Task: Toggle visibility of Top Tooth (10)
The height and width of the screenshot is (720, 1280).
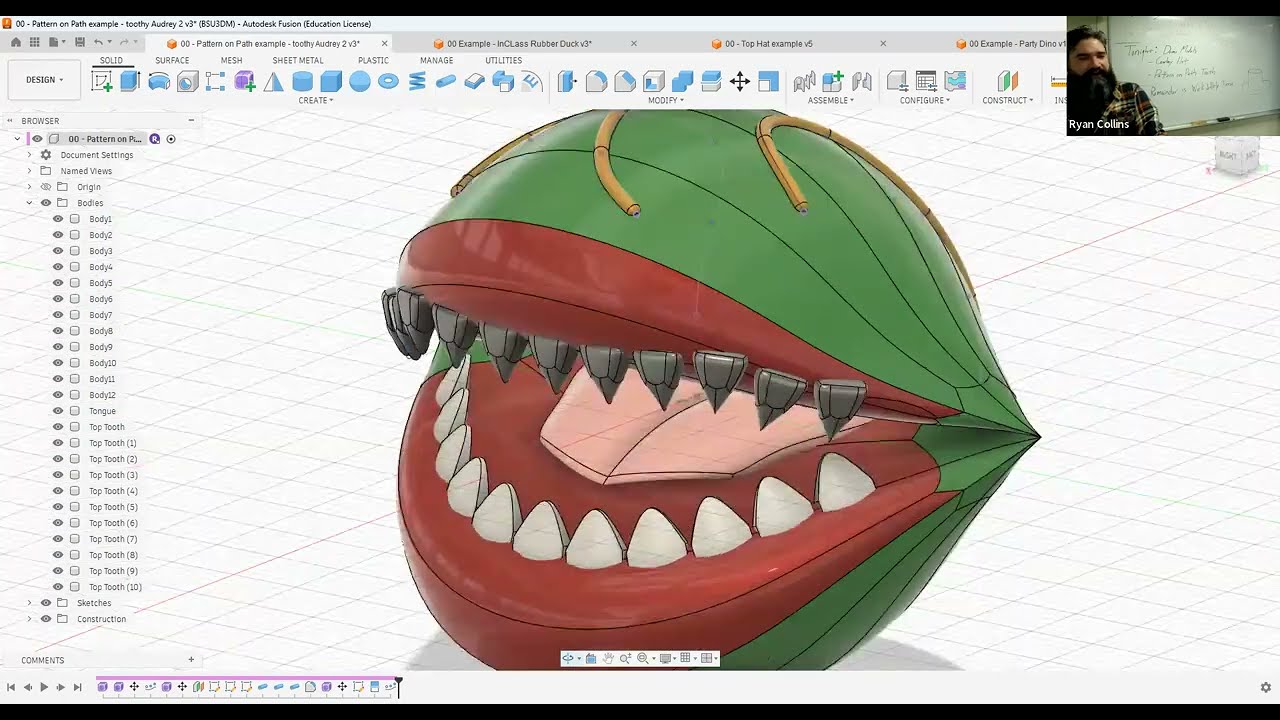Action: pyautogui.click(x=58, y=587)
